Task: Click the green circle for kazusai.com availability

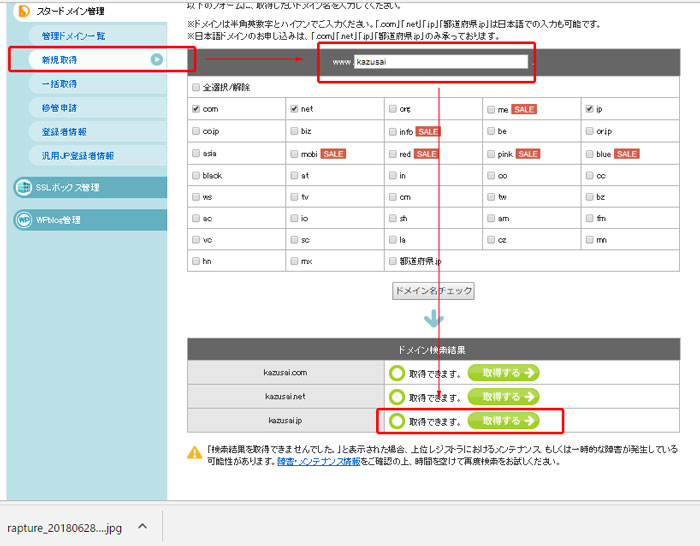Action: (397, 373)
